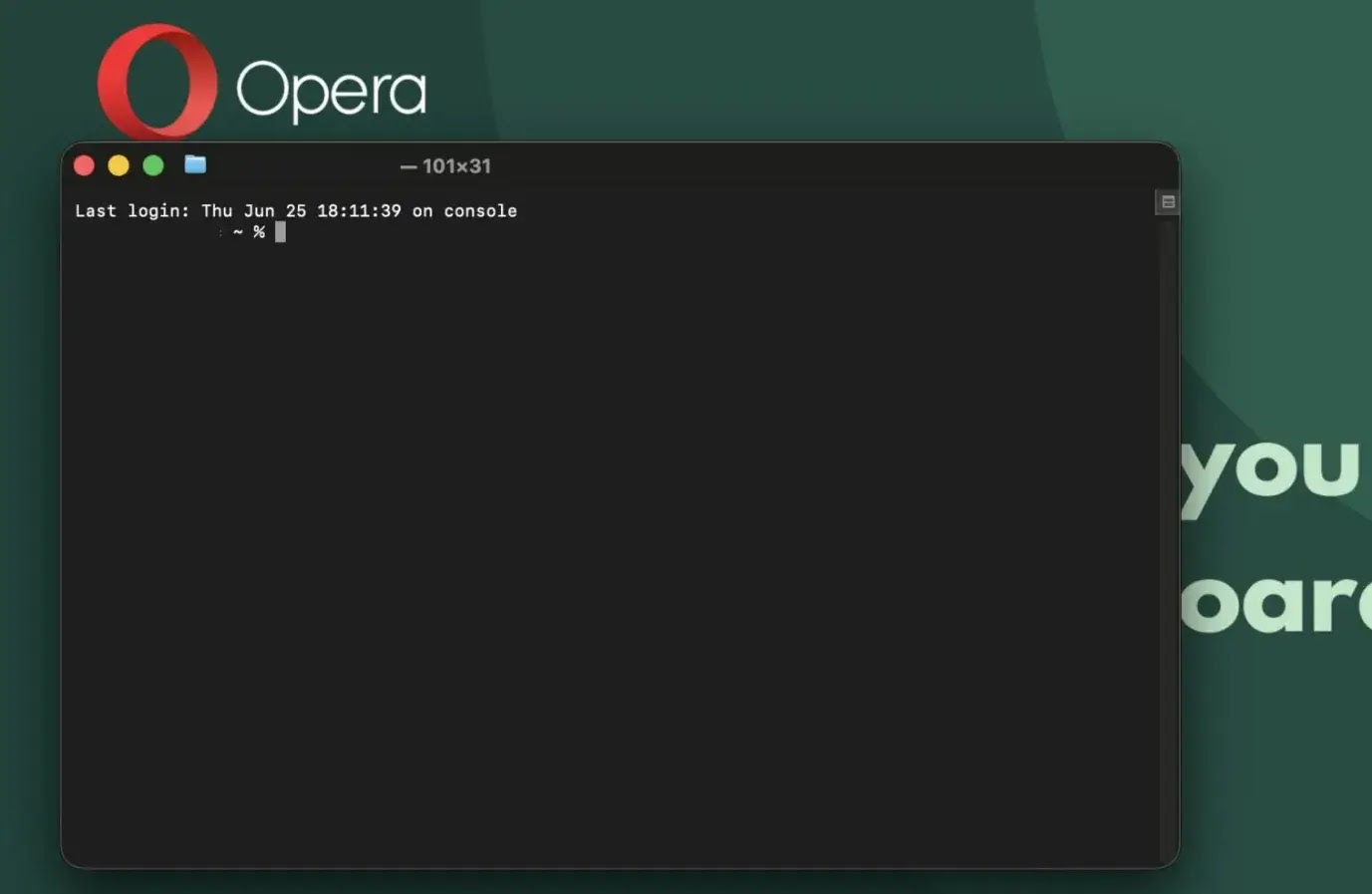Click the split pane icon at Terminal's top right
This screenshot has height=894, width=1372.
click(1168, 202)
